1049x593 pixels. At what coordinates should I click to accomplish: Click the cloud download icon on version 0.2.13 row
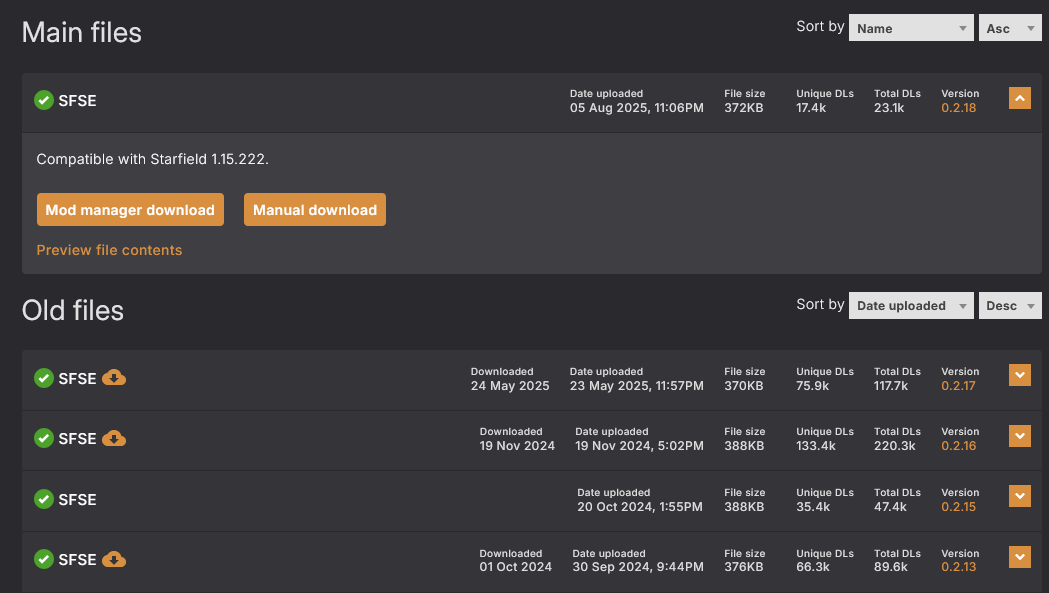click(x=114, y=559)
